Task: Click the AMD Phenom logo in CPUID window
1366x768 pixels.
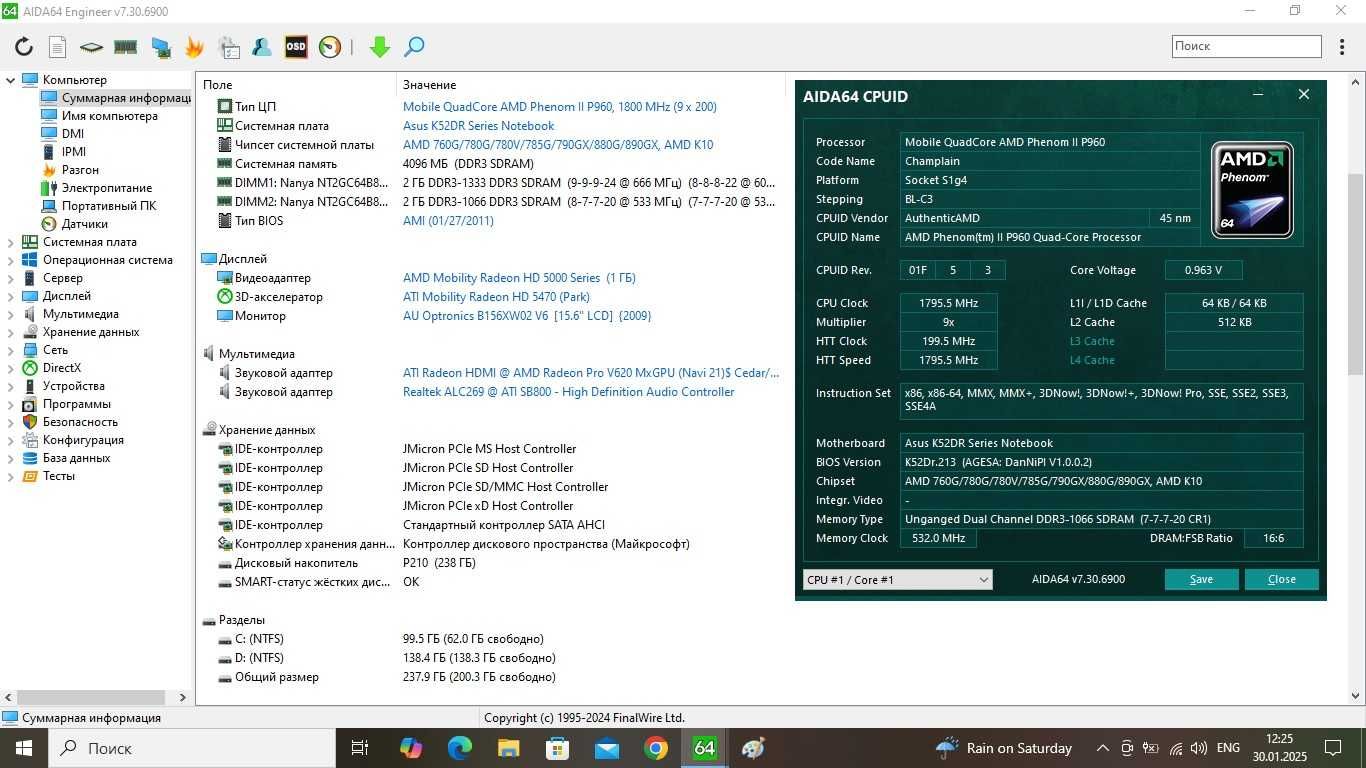Action: [x=1252, y=189]
